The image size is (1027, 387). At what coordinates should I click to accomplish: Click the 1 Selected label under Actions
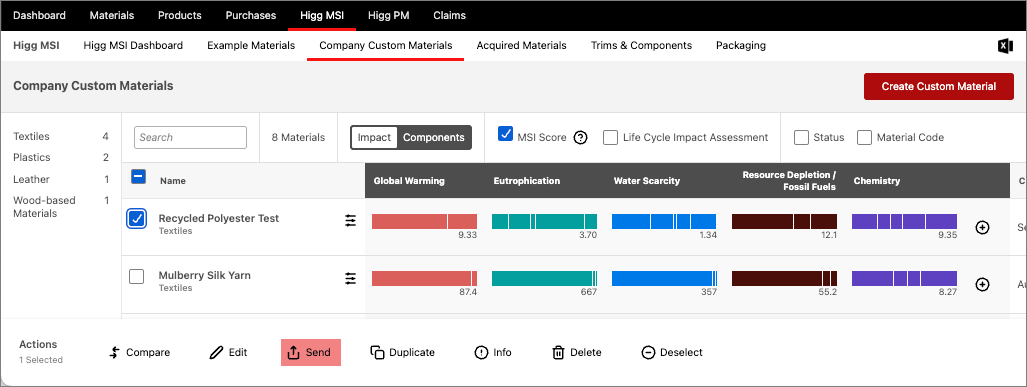(41, 359)
